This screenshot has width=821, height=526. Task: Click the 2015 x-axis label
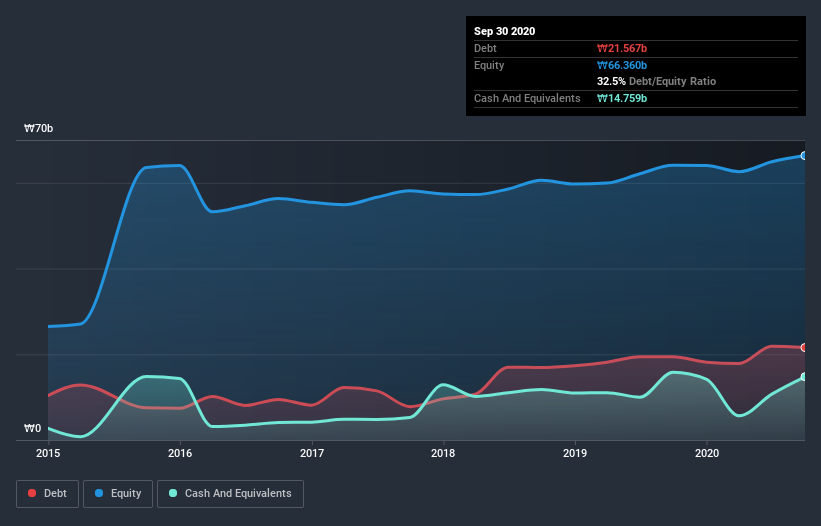pos(48,453)
